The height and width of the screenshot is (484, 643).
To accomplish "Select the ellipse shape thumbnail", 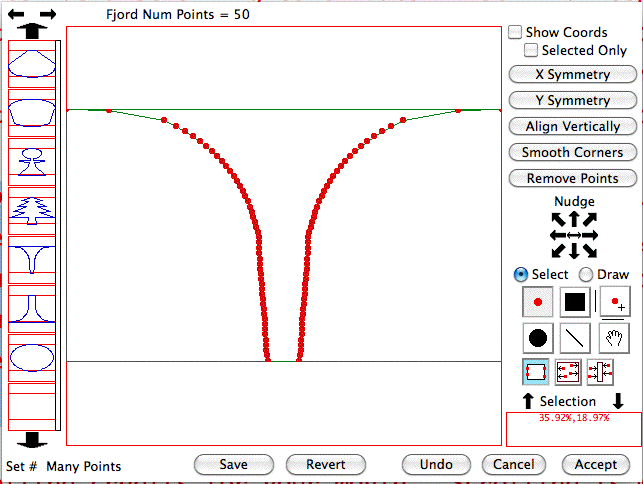I will [x=32, y=357].
